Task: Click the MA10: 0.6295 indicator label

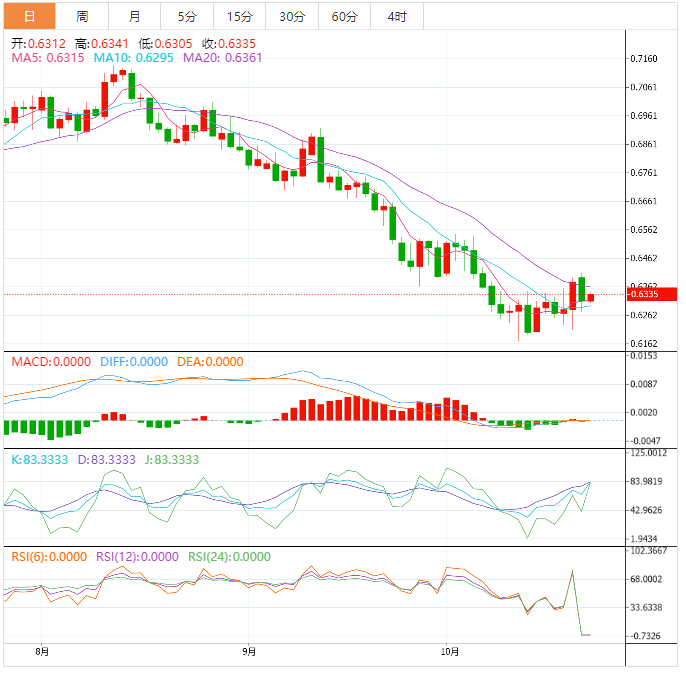Action: click(133, 58)
